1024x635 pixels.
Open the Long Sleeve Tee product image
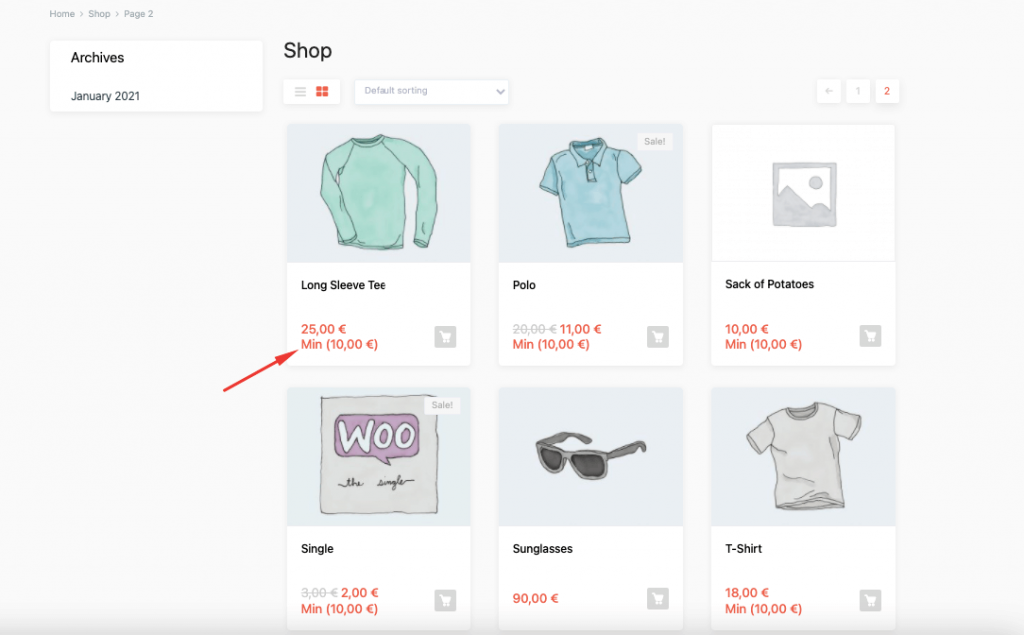point(378,193)
